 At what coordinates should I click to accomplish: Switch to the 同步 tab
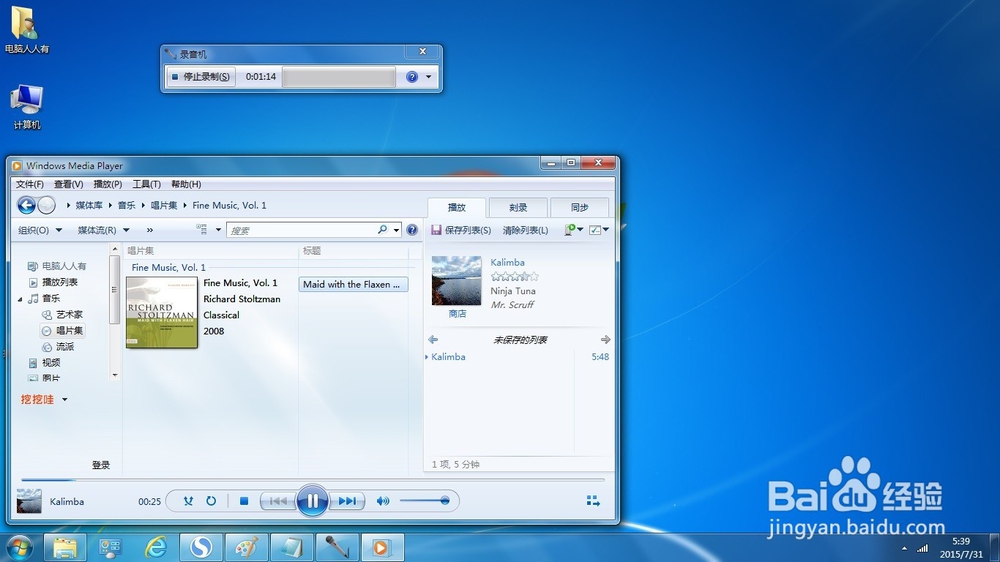(579, 207)
